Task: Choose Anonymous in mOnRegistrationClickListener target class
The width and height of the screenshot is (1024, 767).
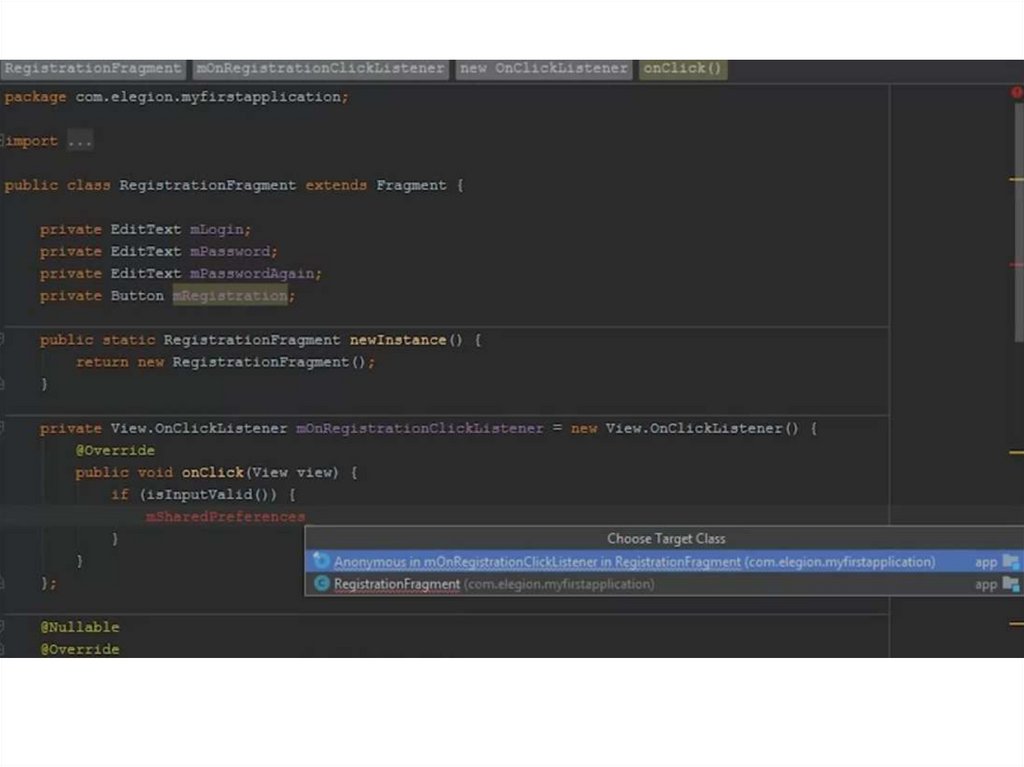Action: coord(634,562)
